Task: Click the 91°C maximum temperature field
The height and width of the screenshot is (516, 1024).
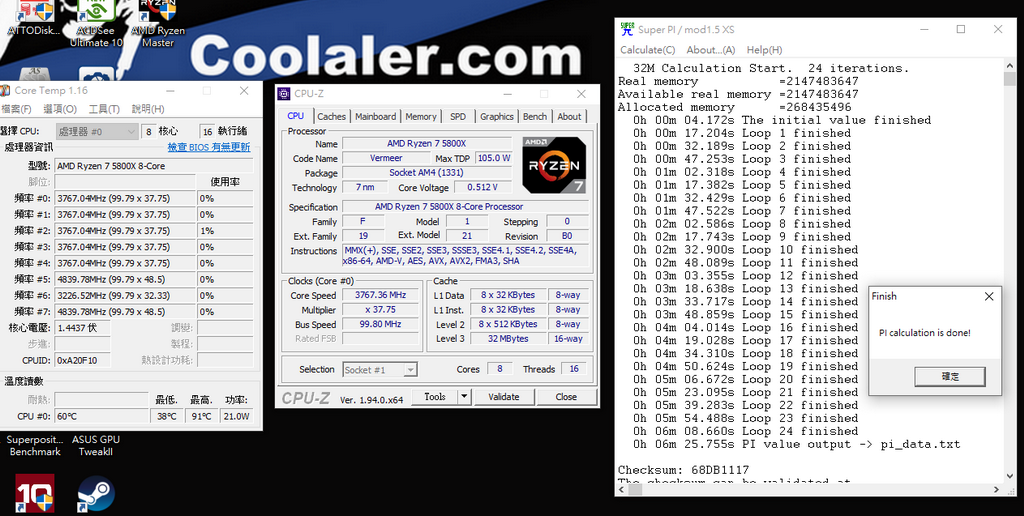Action: pyautogui.click(x=201, y=416)
